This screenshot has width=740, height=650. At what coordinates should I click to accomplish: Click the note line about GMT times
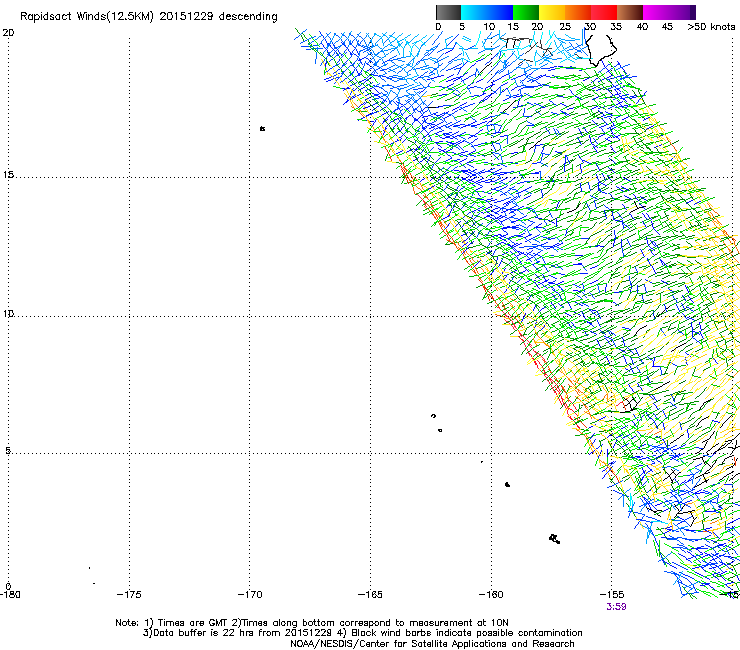coord(312,623)
